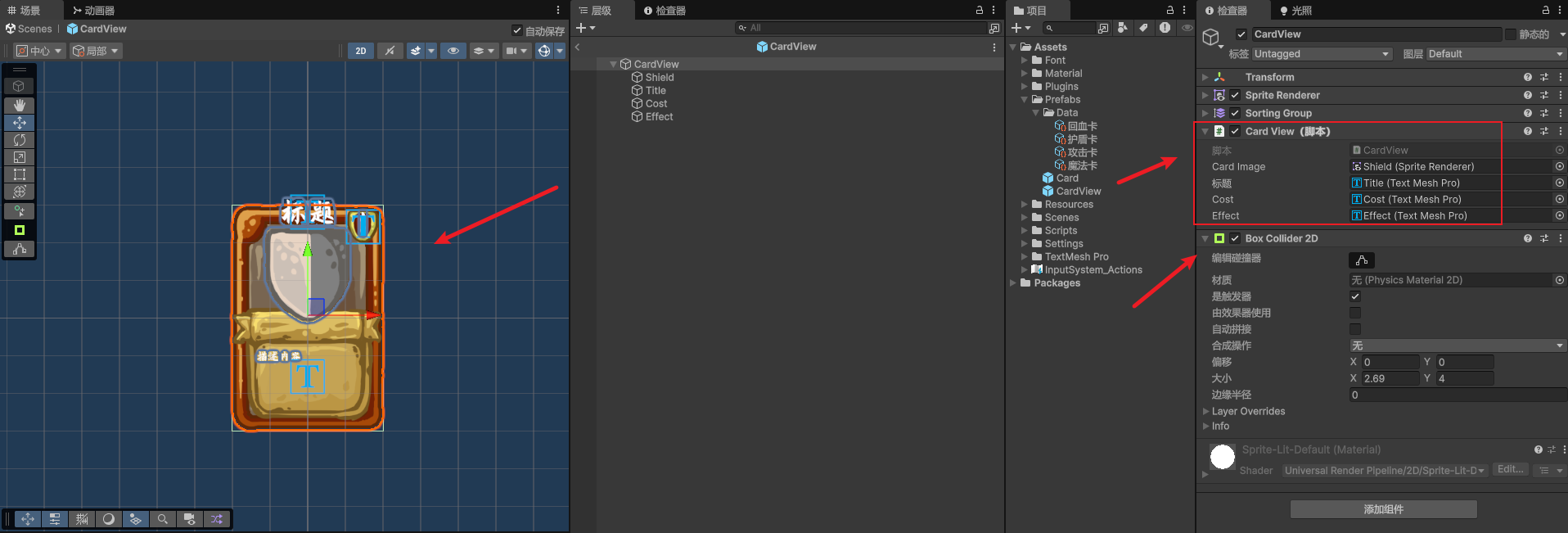The height and width of the screenshot is (533, 1568).
Task: Open help for Box Collider 2D component
Action: click(1528, 238)
